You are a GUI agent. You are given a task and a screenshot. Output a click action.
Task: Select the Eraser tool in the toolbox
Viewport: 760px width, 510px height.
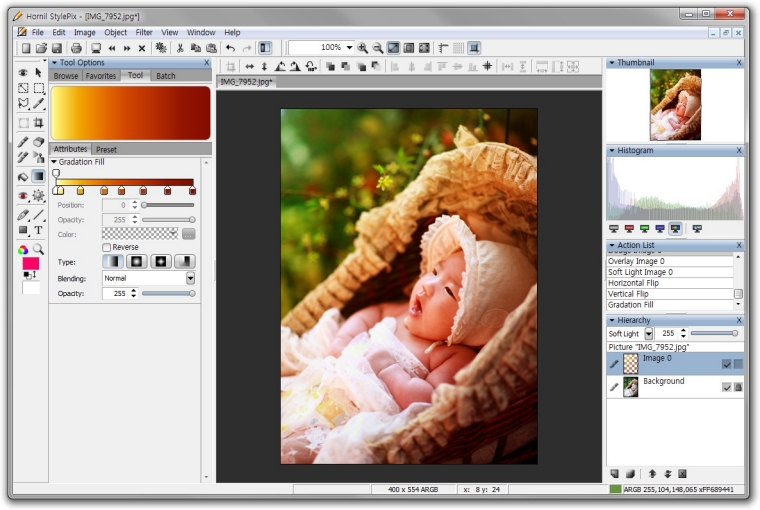[x=38, y=142]
